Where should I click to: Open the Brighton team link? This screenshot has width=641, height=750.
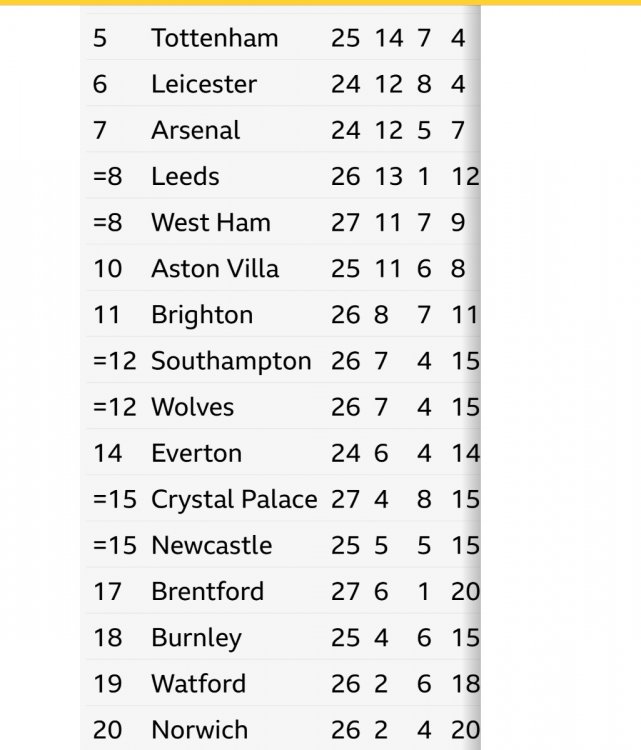click(x=201, y=315)
